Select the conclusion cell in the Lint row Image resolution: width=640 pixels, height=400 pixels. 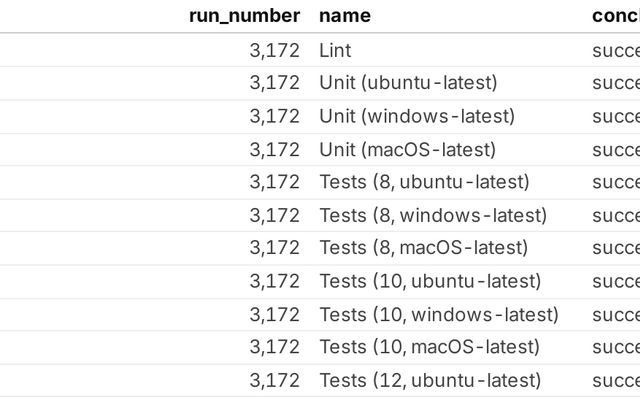coord(615,50)
